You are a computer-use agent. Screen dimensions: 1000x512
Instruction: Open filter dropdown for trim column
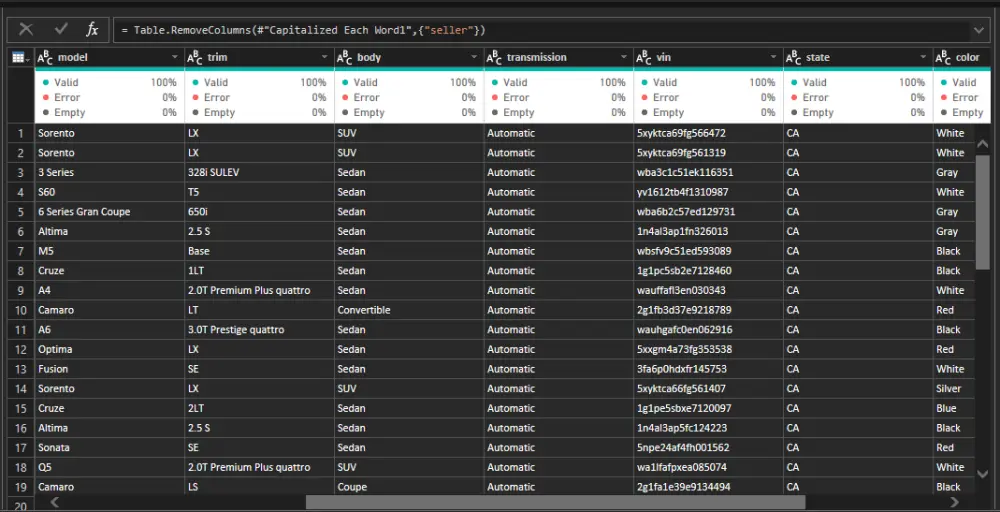[x=325, y=57]
